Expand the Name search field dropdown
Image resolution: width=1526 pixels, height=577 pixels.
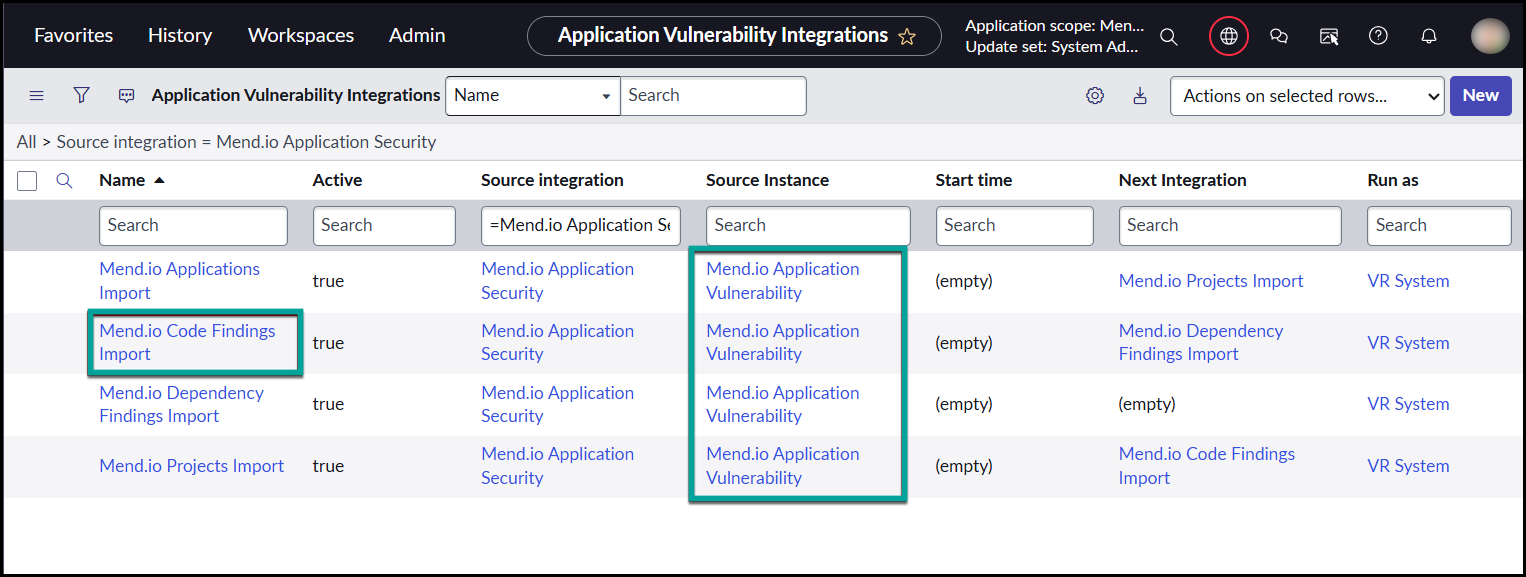point(532,96)
